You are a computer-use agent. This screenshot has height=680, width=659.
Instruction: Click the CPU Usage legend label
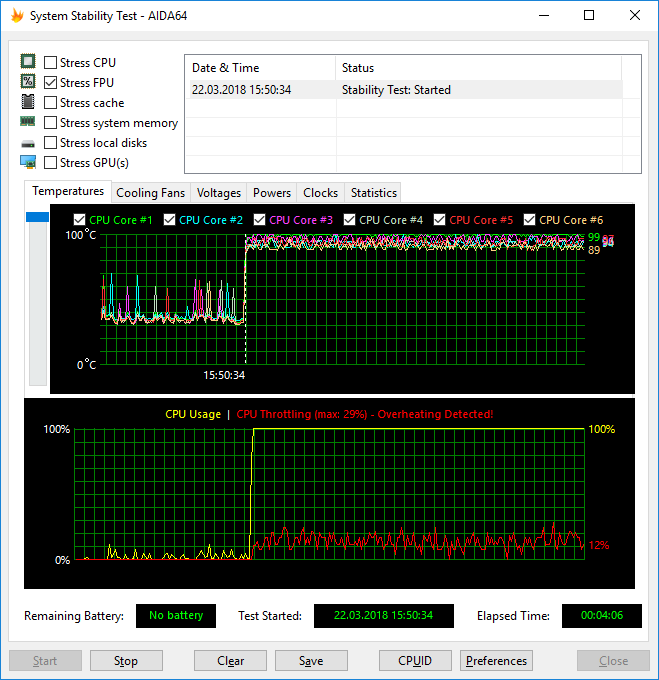click(x=193, y=414)
